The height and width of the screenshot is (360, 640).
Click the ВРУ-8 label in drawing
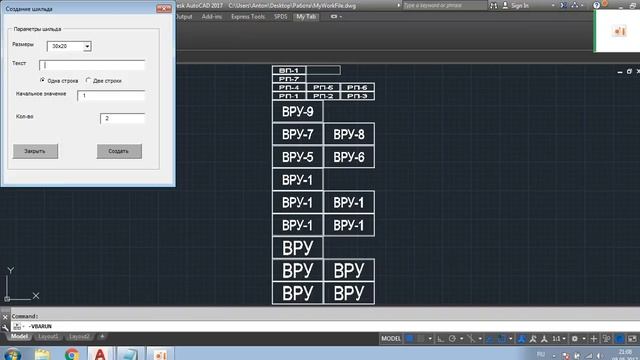tap(349, 134)
